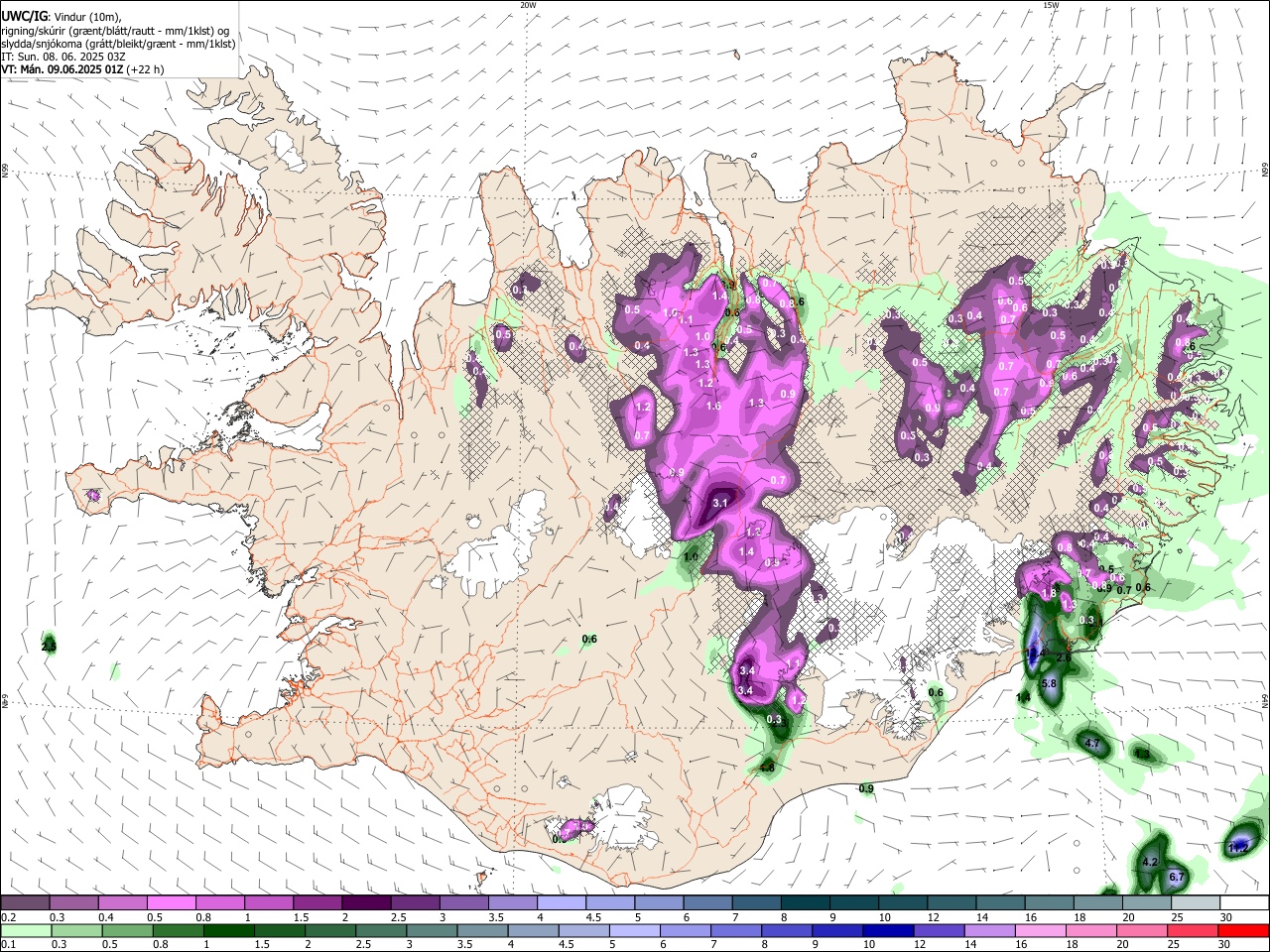Screen dimensions: 1270x952
Task: Click the 20W longitude label
Action: [528, 5]
